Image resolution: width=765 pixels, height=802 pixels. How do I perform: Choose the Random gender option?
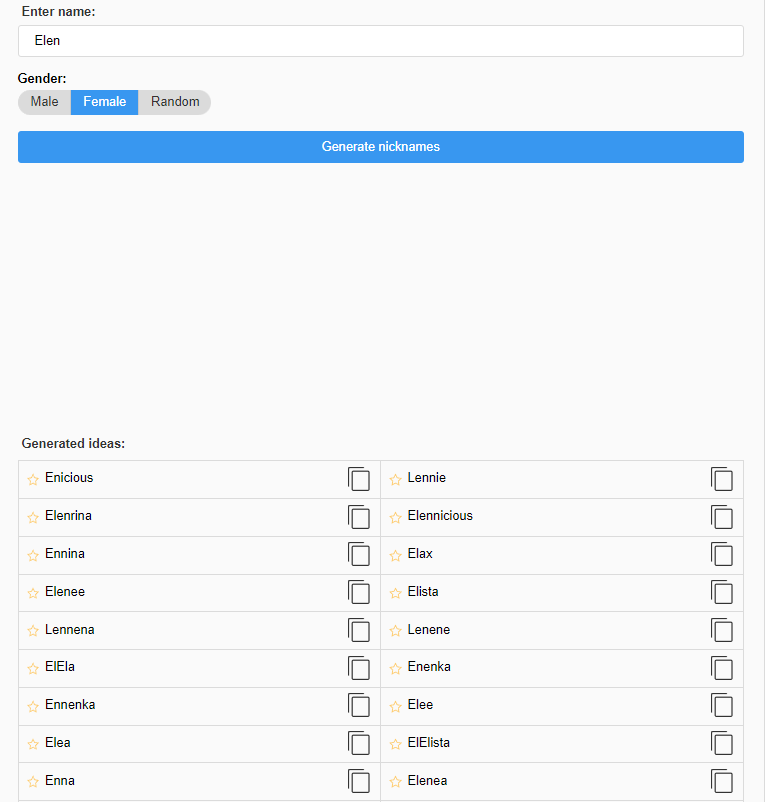click(175, 102)
